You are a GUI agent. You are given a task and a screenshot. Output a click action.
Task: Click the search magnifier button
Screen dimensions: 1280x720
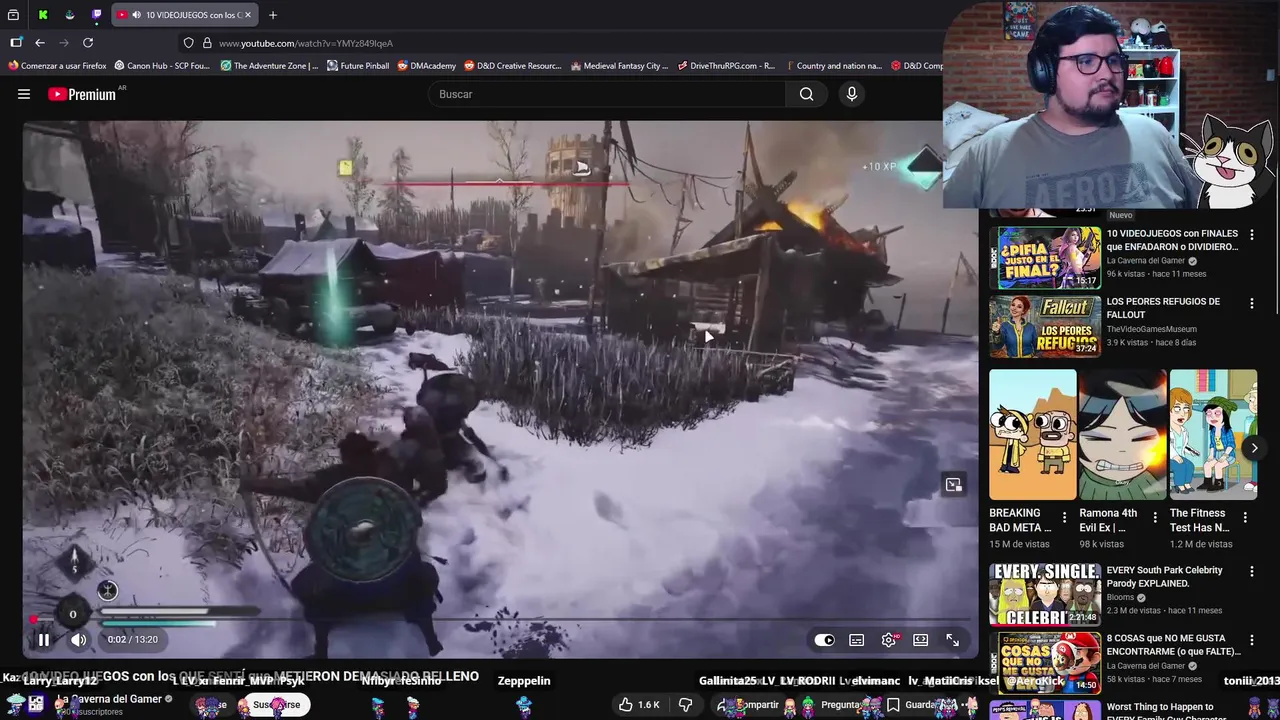(807, 94)
